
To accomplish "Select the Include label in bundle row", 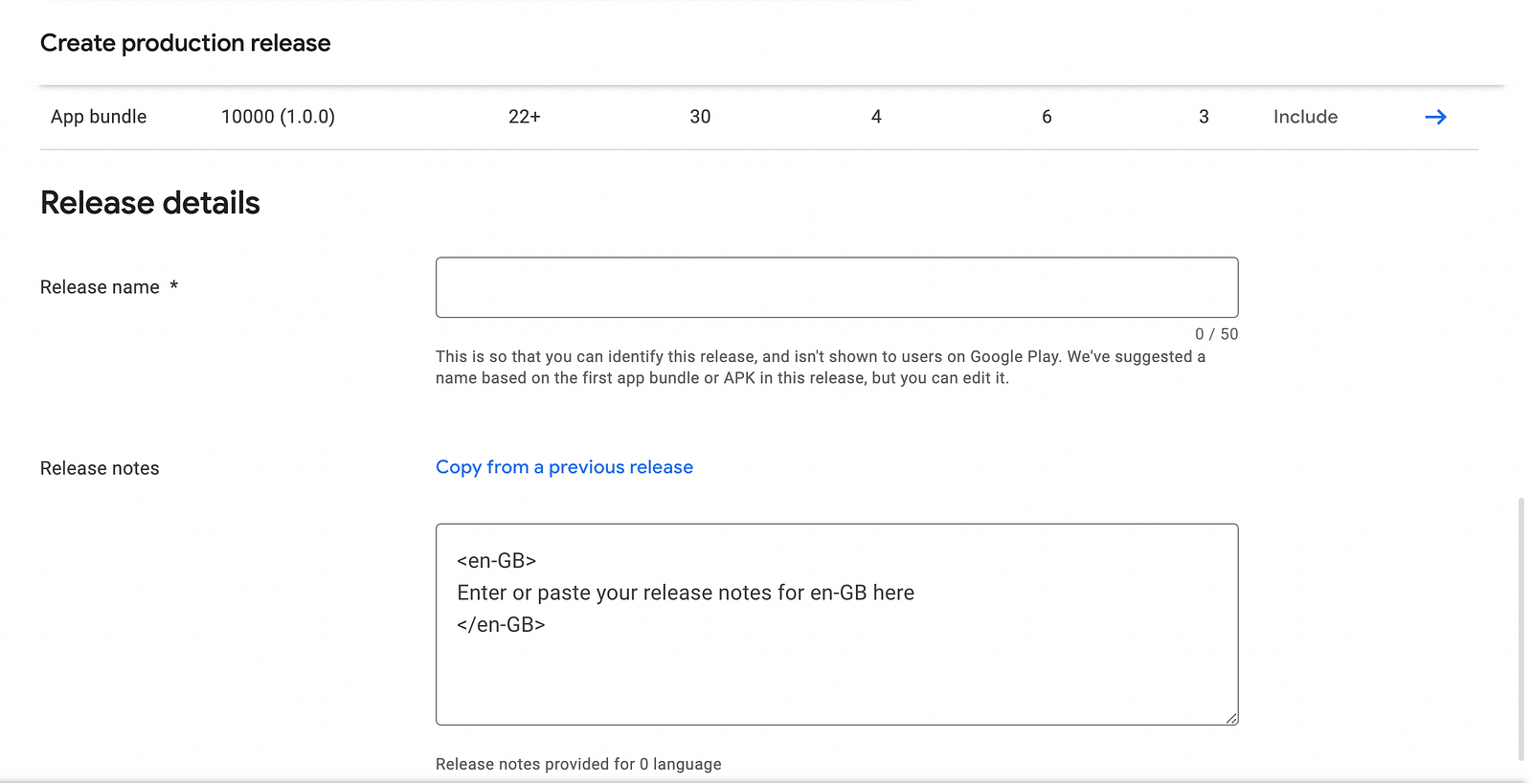I will click(x=1305, y=117).
